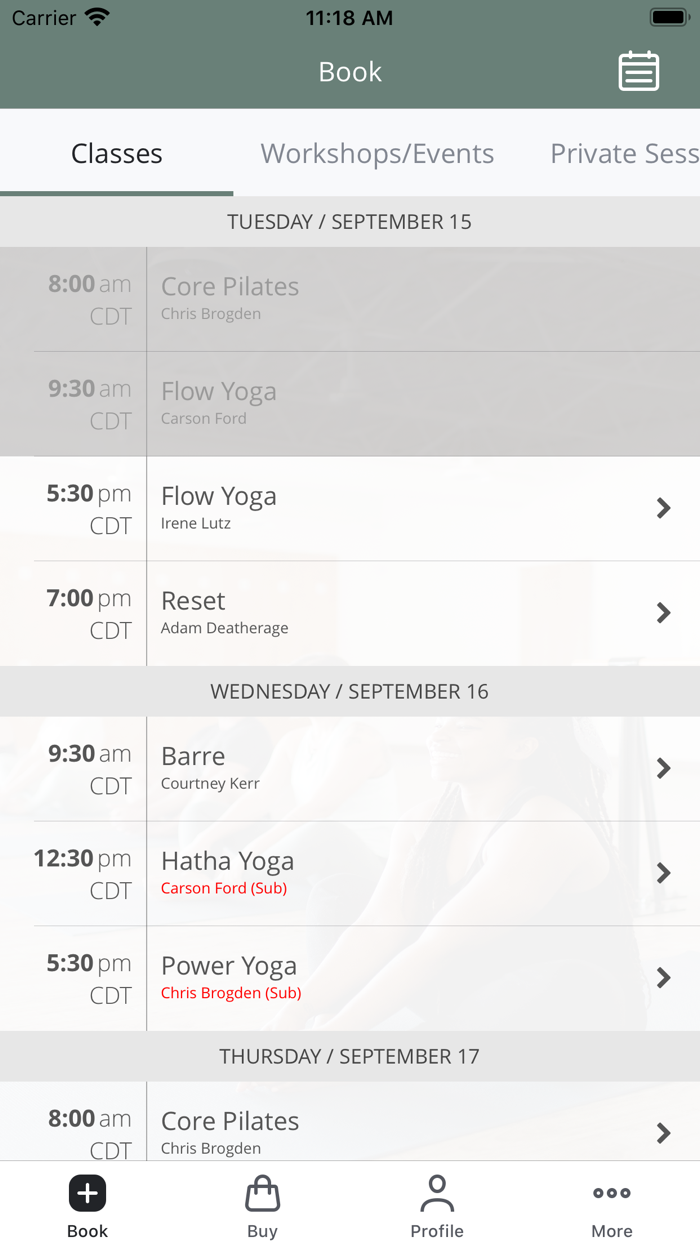Expand details for 5:30pm Flow Yoga
Image resolution: width=700 pixels, height=1244 pixels.
663,508
